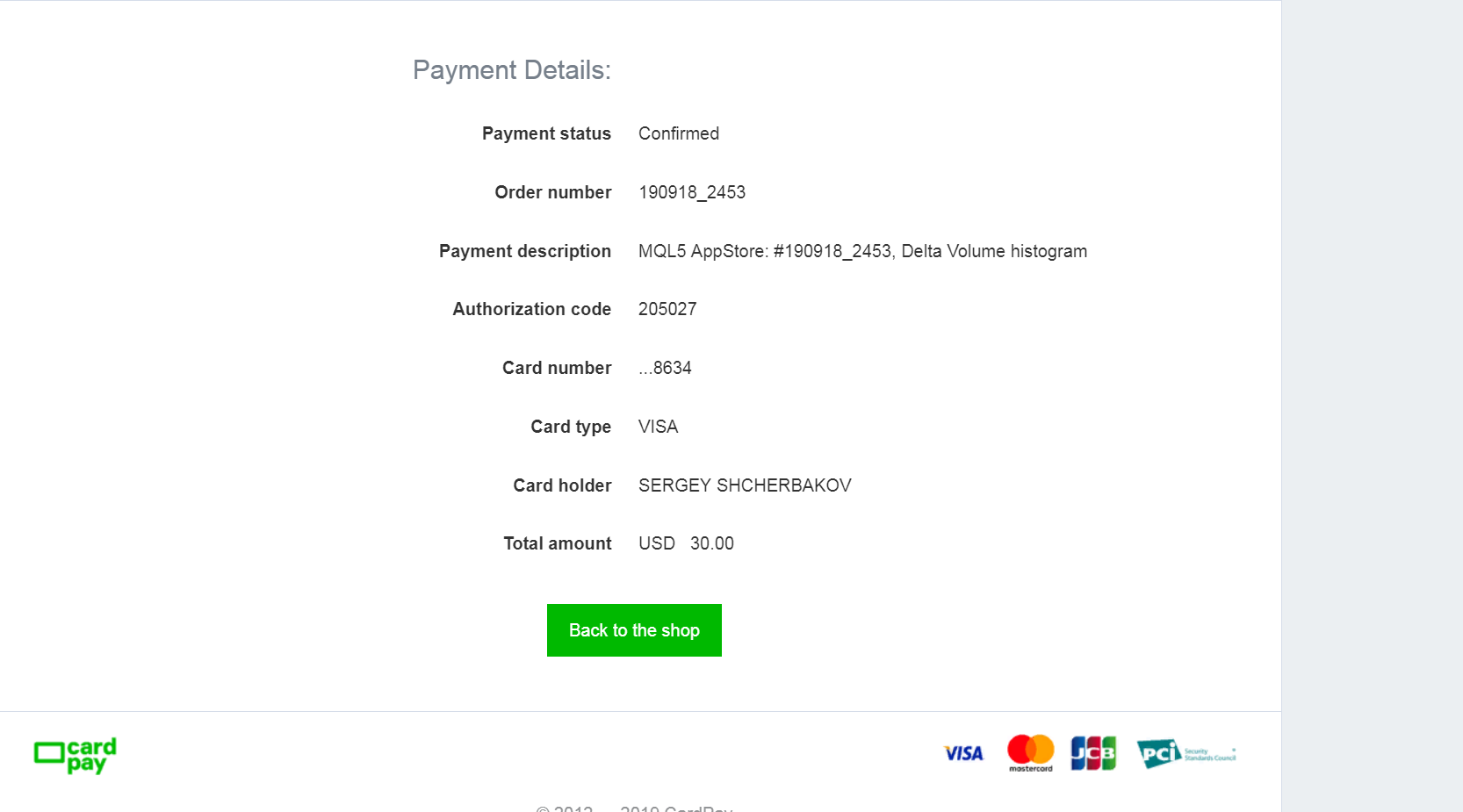Click the PCI Security Standards Council logo

(x=1186, y=753)
